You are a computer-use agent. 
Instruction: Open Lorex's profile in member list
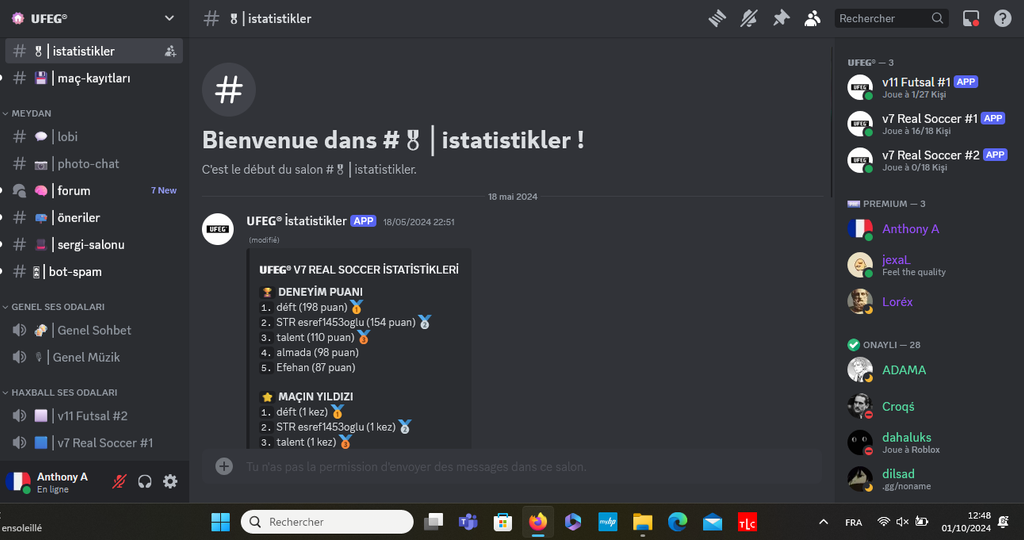pos(896,301)
